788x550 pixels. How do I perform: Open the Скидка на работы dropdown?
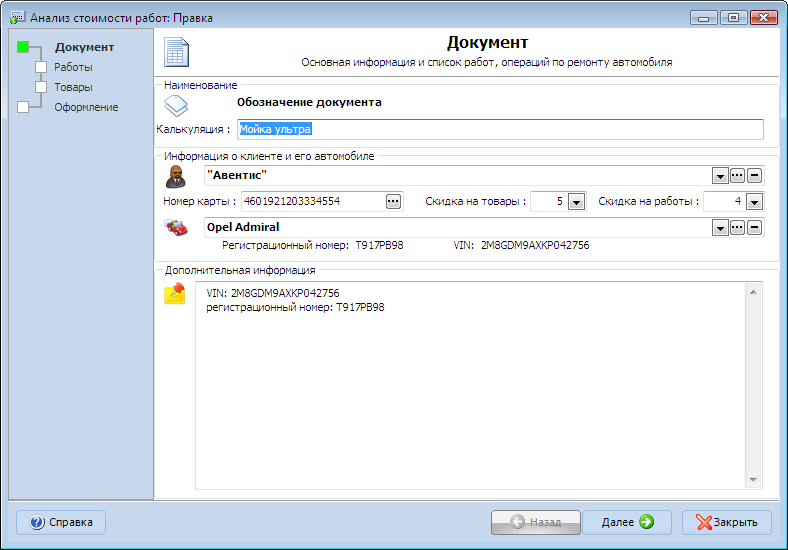tap(754, 202)
